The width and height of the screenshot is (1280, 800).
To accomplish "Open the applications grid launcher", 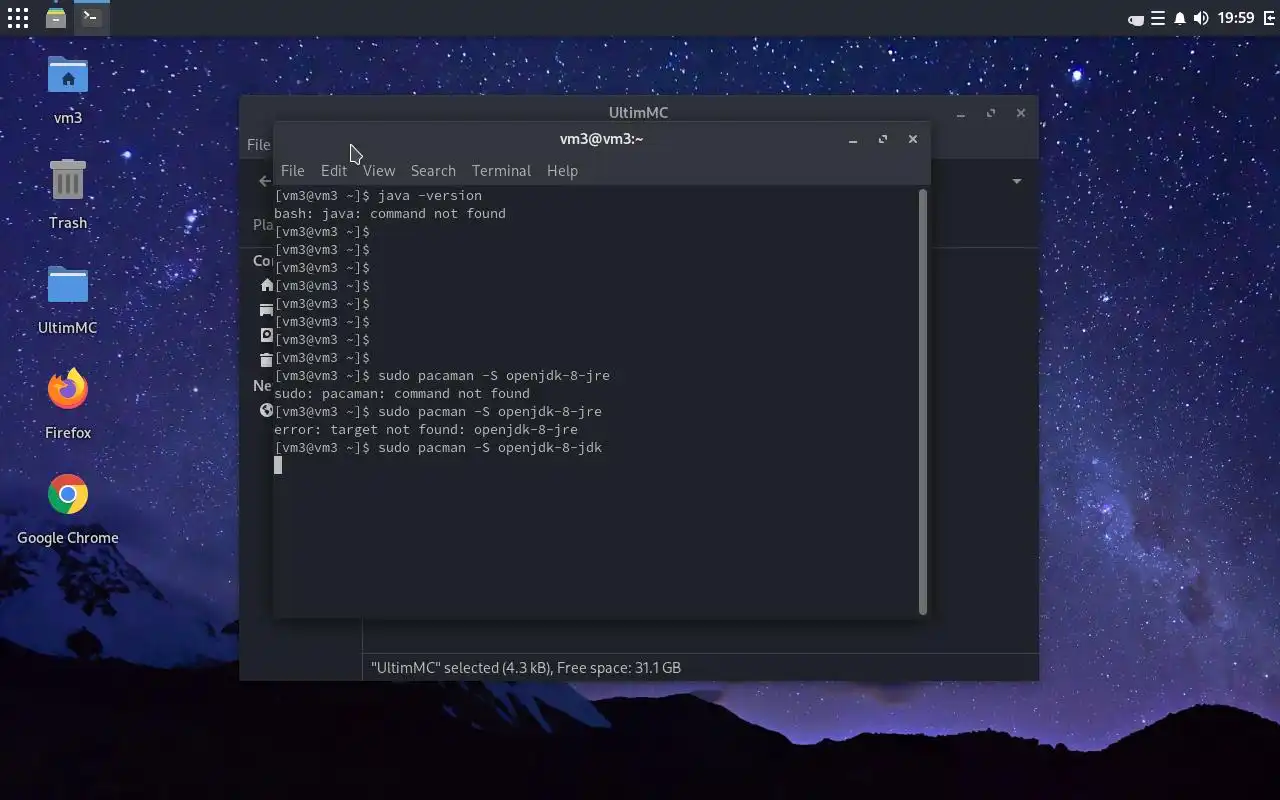I will (x=18, y=17).
